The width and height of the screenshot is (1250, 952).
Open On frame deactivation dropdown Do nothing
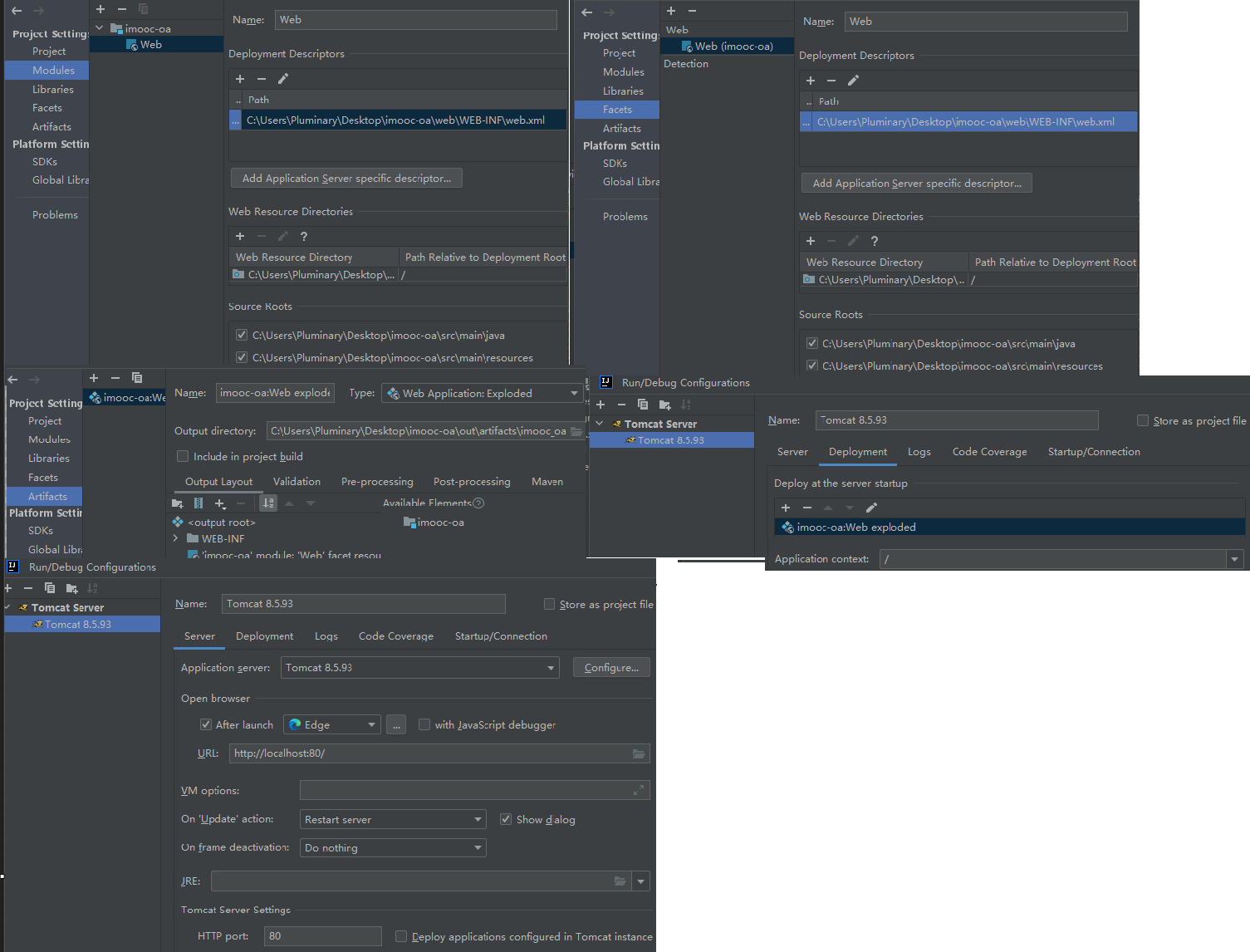pyautogui.click(x=393, y=848)
